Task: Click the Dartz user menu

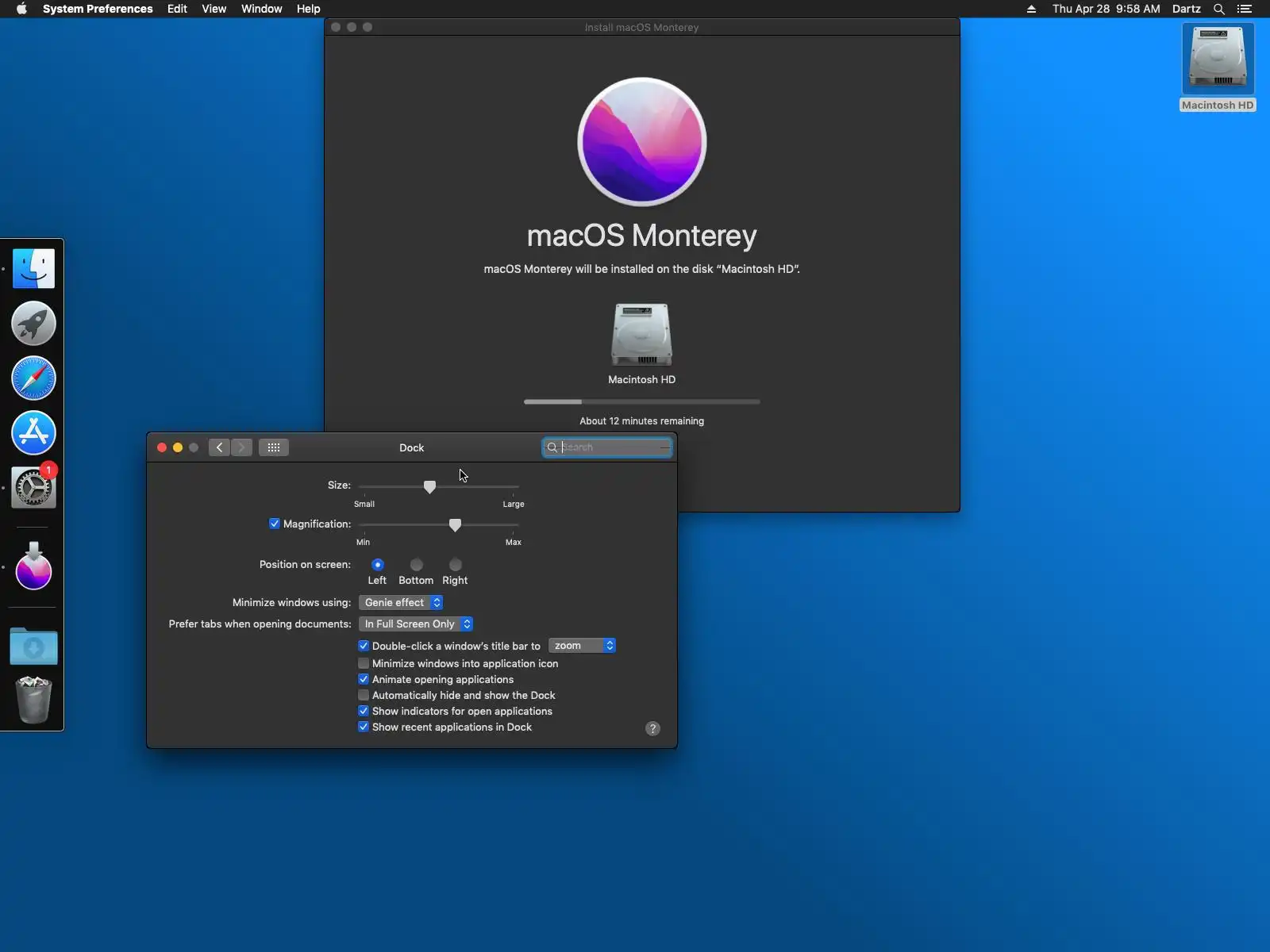Action: (1186, 9)
